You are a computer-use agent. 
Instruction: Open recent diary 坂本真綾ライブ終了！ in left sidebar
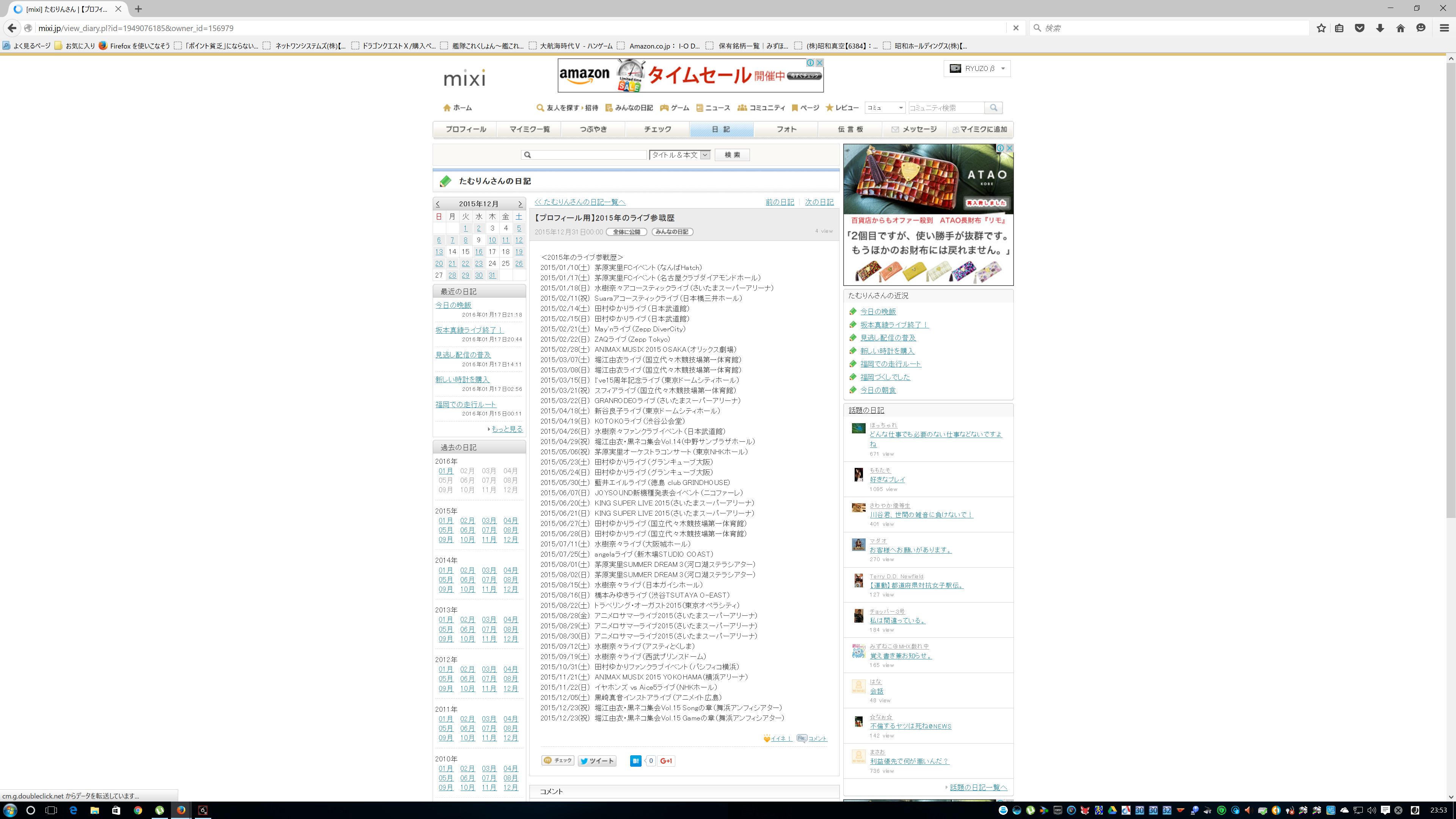(469, 330)
